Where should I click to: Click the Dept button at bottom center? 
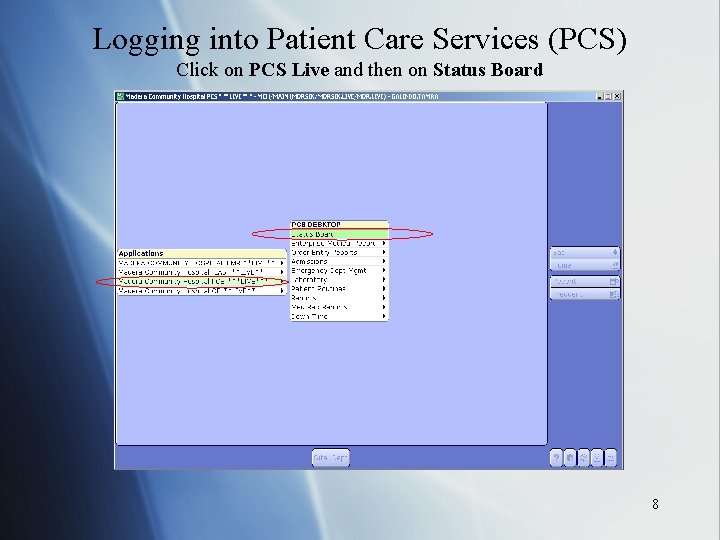coord(331,458)
